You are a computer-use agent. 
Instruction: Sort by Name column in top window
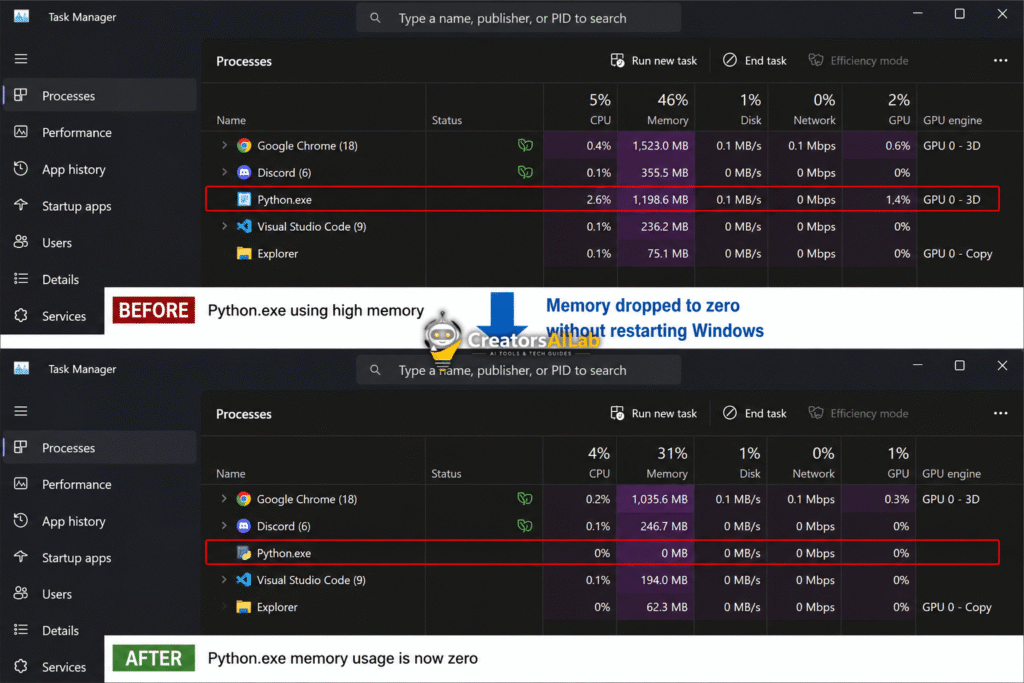coord(231,120)
